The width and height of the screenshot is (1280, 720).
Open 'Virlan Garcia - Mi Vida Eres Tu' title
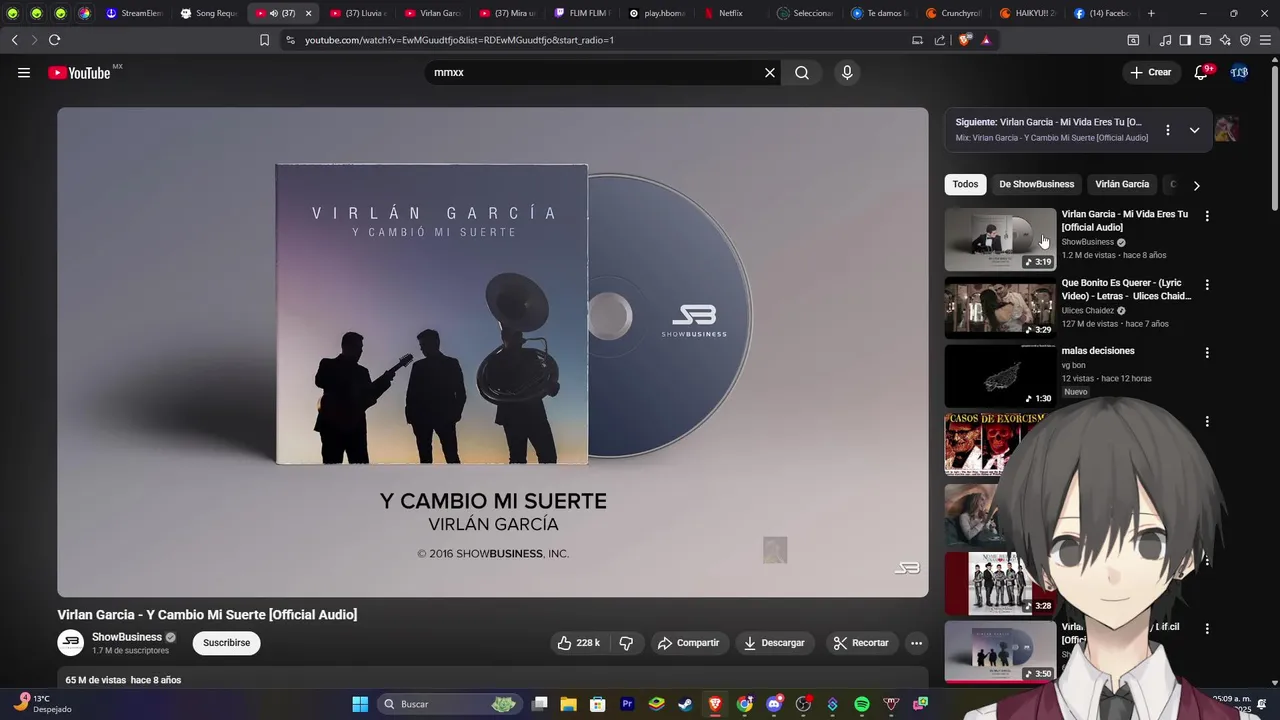[x=1125, y=220]
